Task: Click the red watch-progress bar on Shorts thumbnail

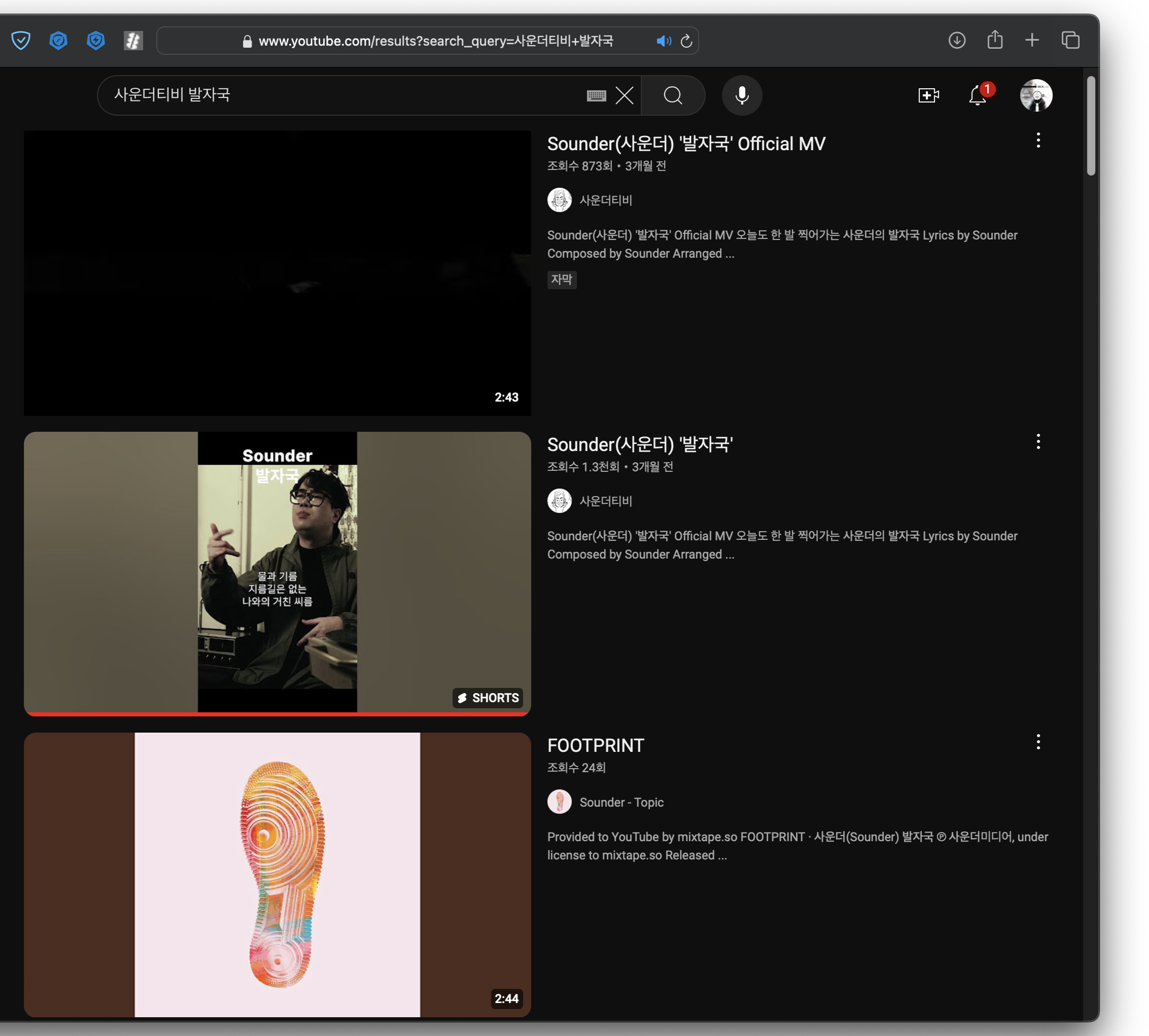Action: click(277, 714)
